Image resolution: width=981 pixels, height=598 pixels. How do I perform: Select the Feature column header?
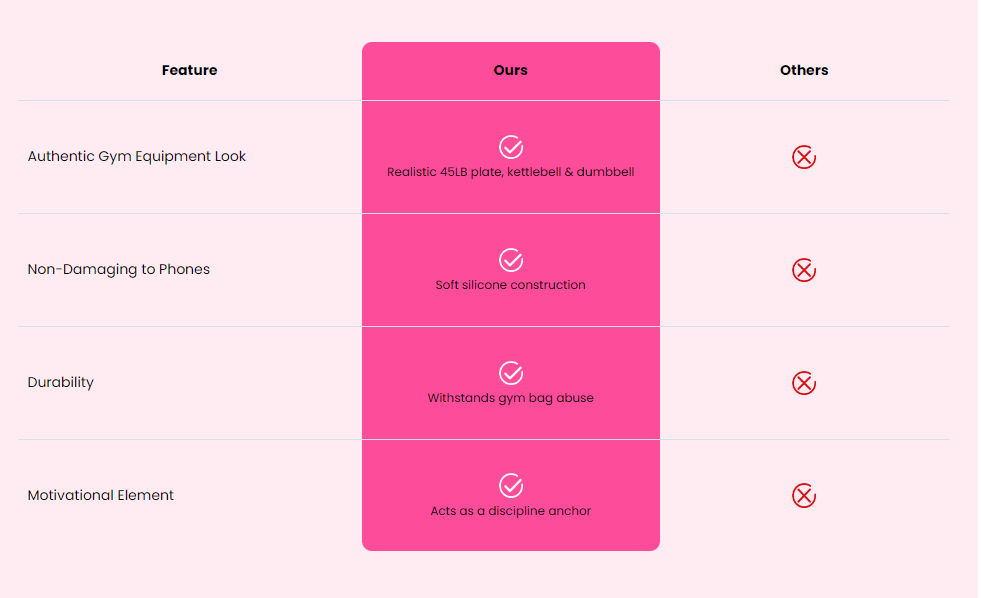(190, 70)
